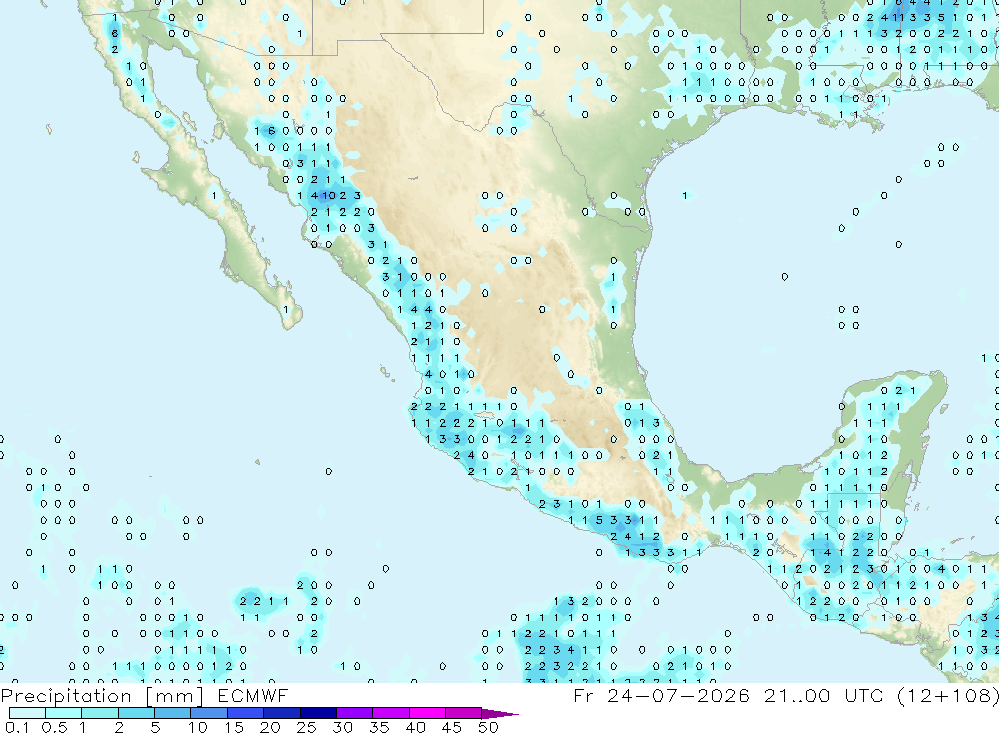Click the forecast offset text "(12+108)"

click(948, 695)
